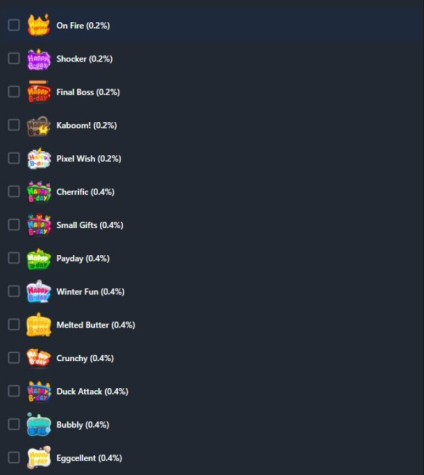This screenshot has height=475, width=424.
Task: Pick the teal Bubbly icon
Action: 39,425
